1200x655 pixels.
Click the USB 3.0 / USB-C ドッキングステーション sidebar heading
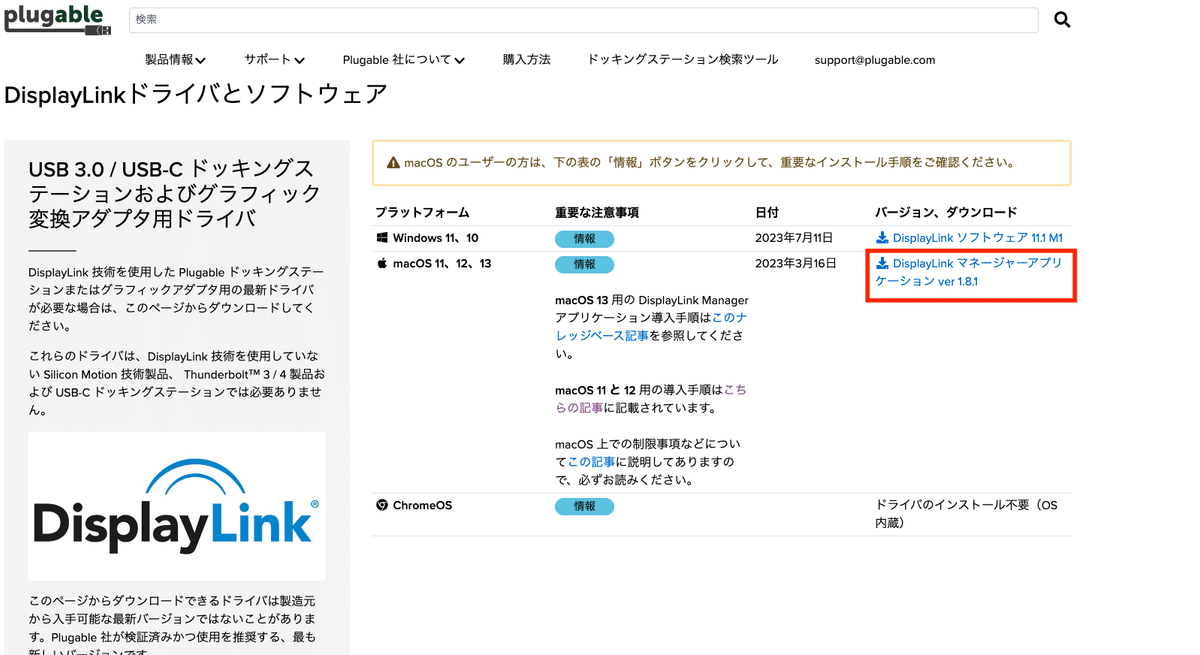pos(175,194)
